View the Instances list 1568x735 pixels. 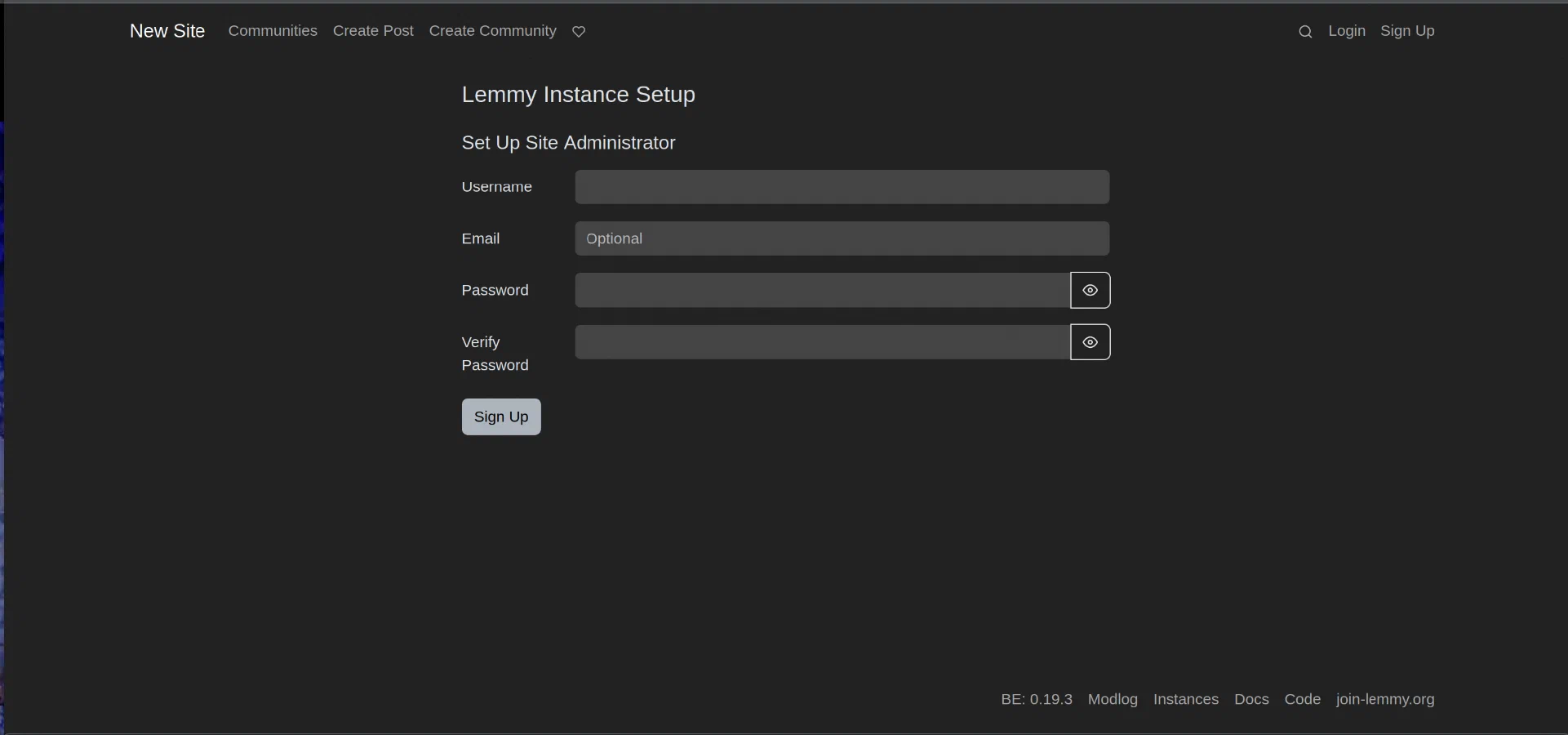pos(1185,700)
